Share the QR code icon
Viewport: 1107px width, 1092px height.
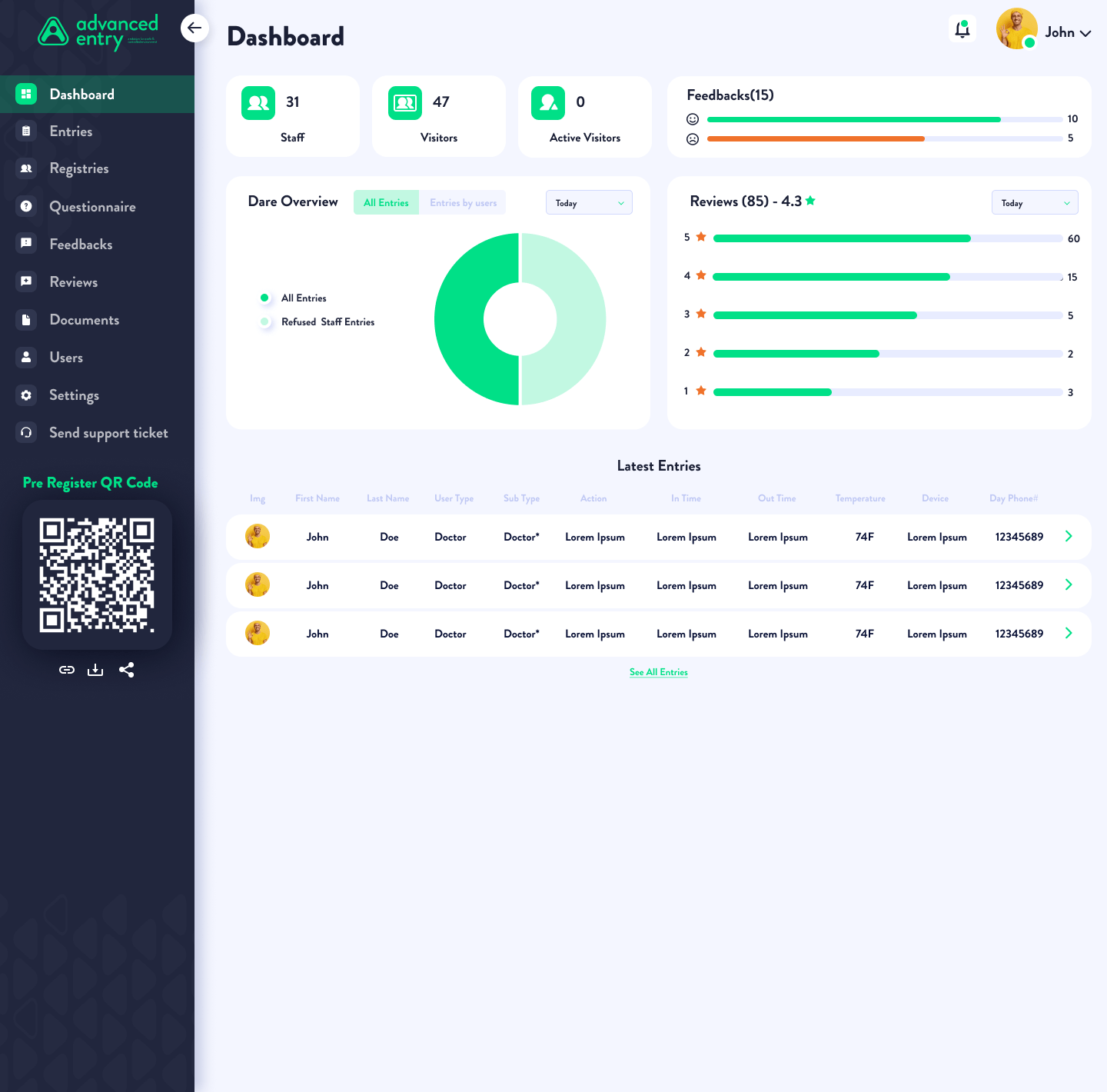[x=127, y=670]
